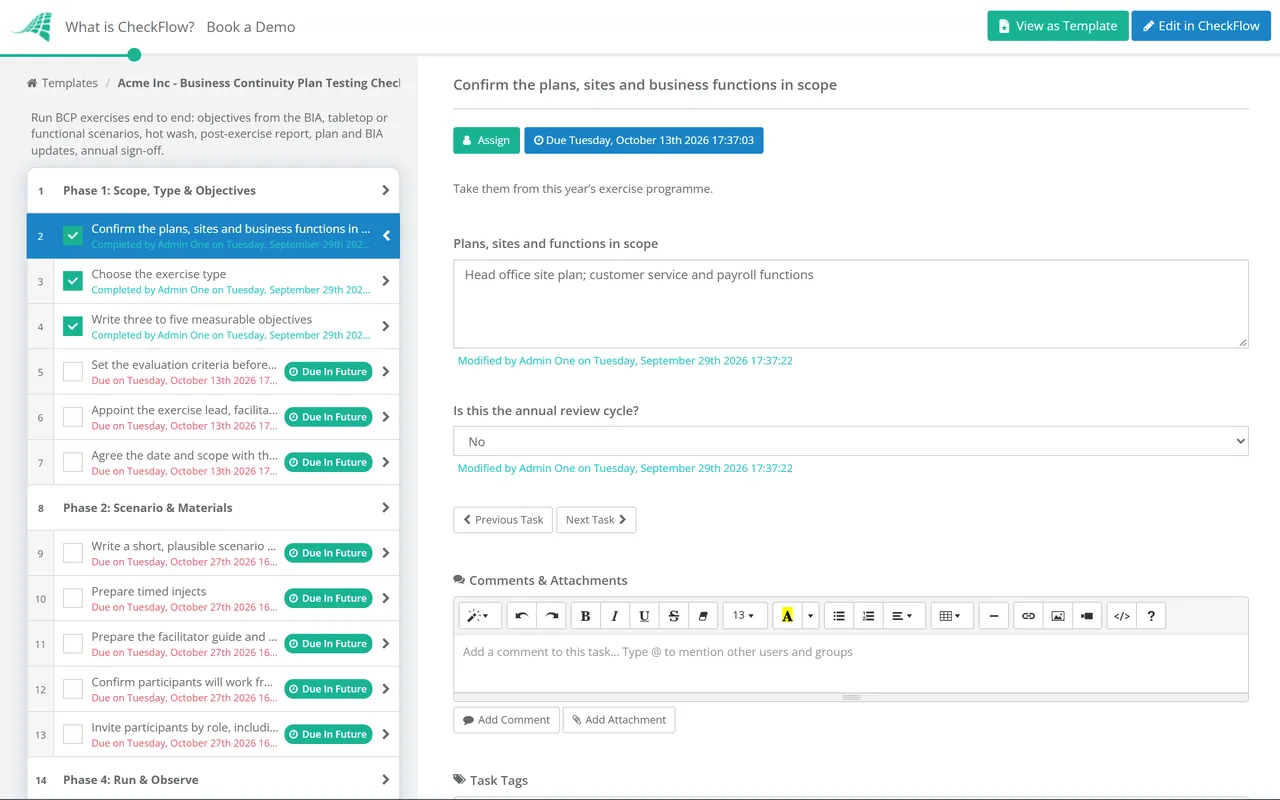Screen dimensions: 1280x800
Task: Insert a video in the comment
Action: [1087, 616]
